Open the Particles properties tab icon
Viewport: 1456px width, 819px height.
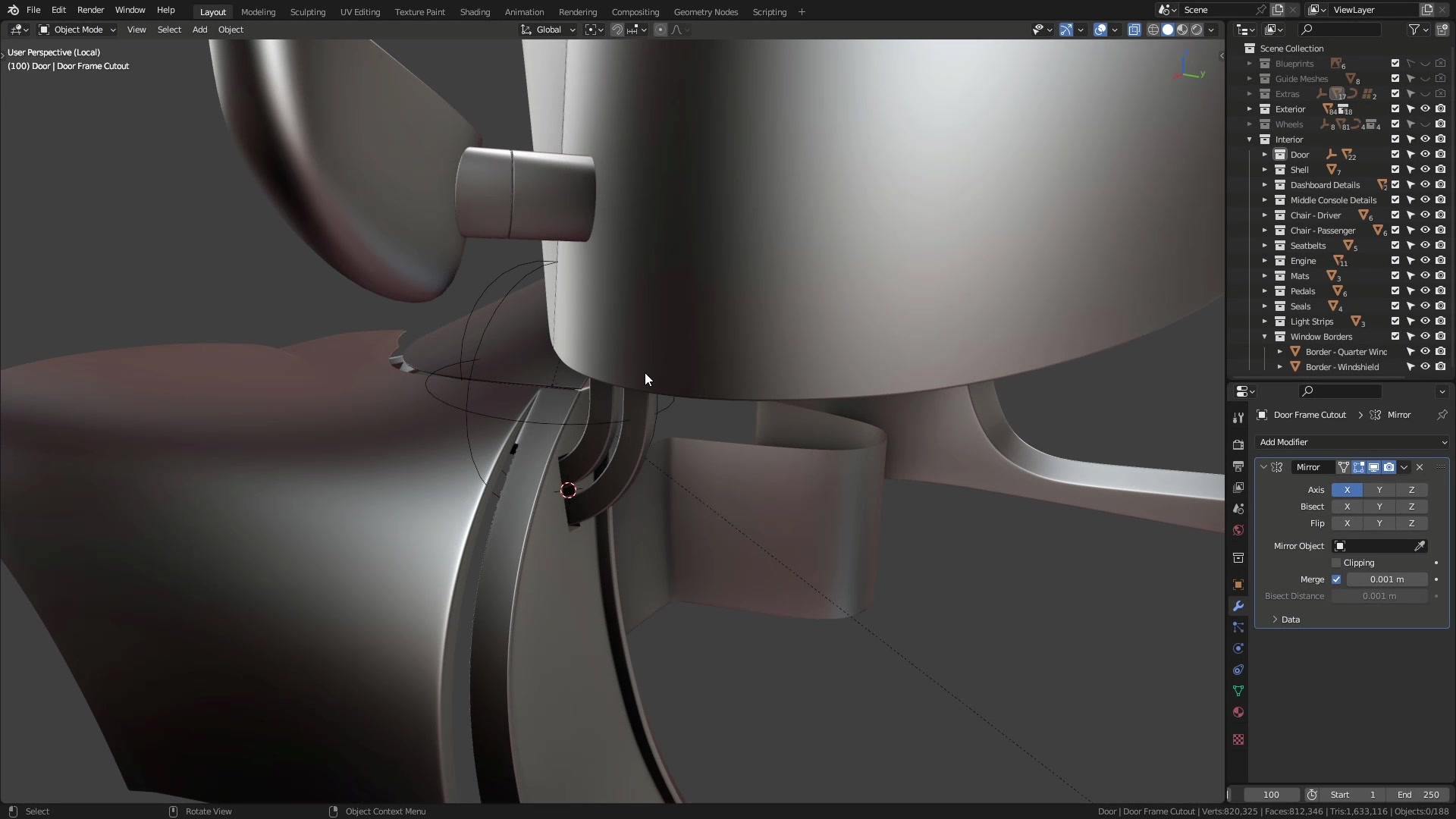click(1238, 627)
